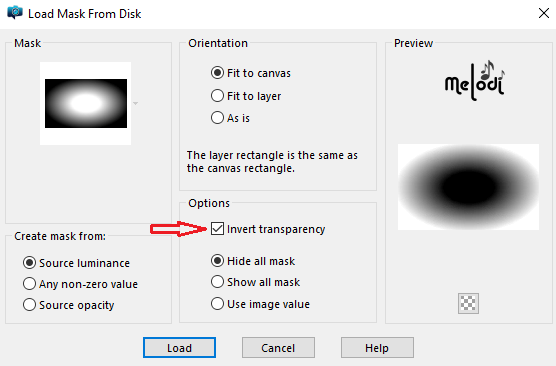The image size is (556, 366).
Task: Open the mask selection dropdown arrow
Action: coord(135,104)
